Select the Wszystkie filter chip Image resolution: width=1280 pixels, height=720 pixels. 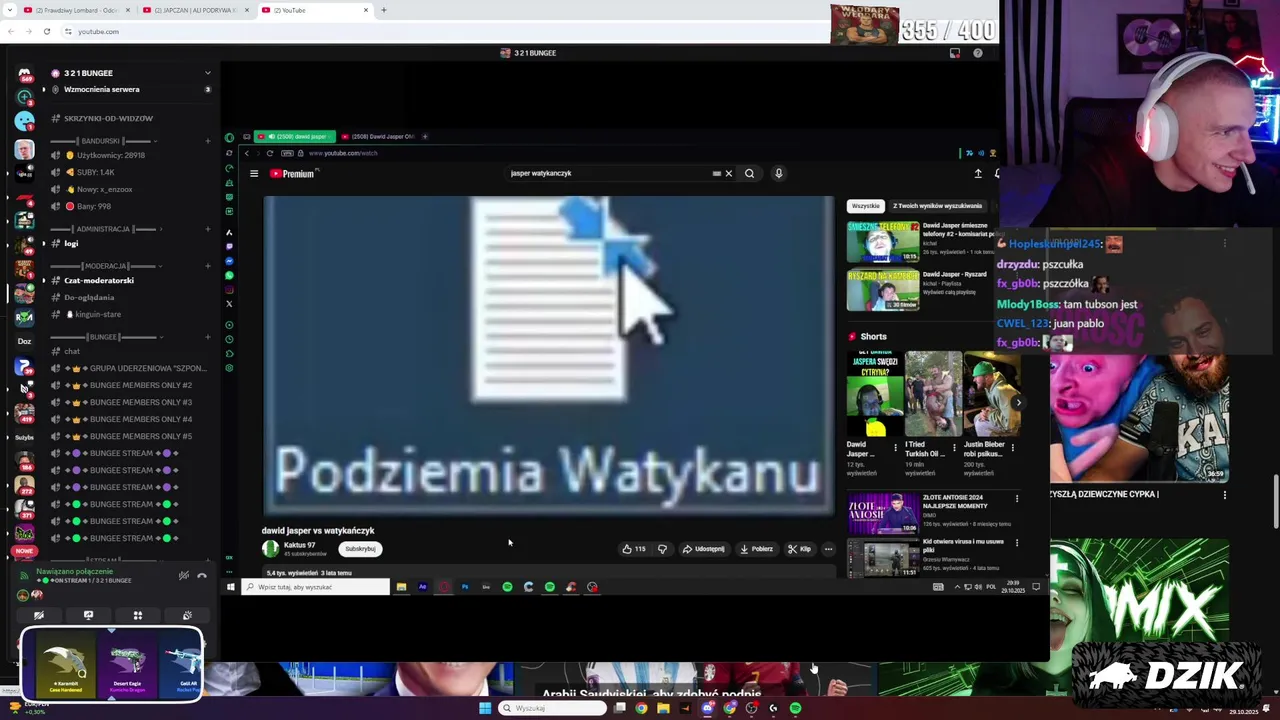pos(866,206)
